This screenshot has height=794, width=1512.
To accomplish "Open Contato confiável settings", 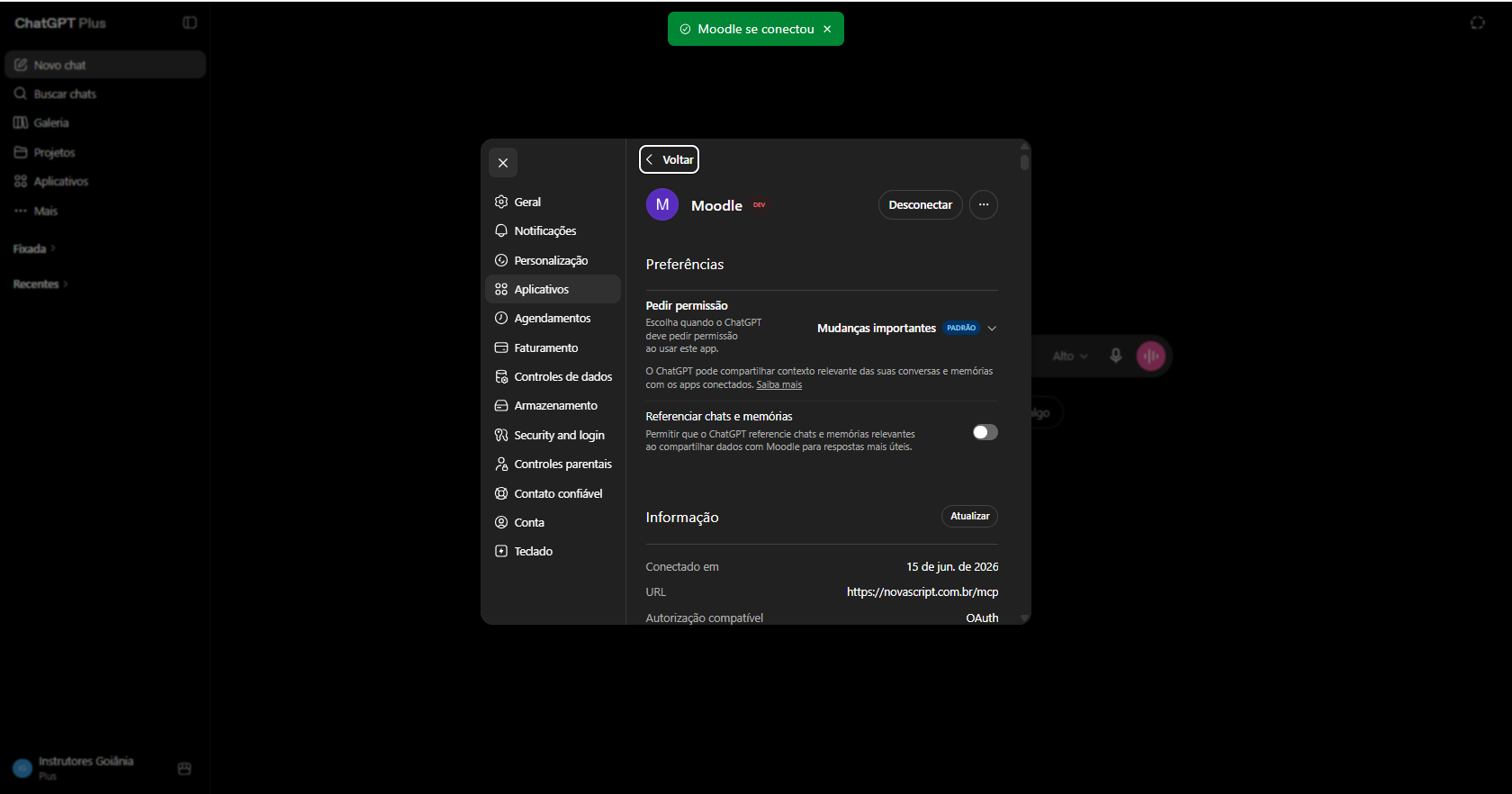I will point(553,493).
